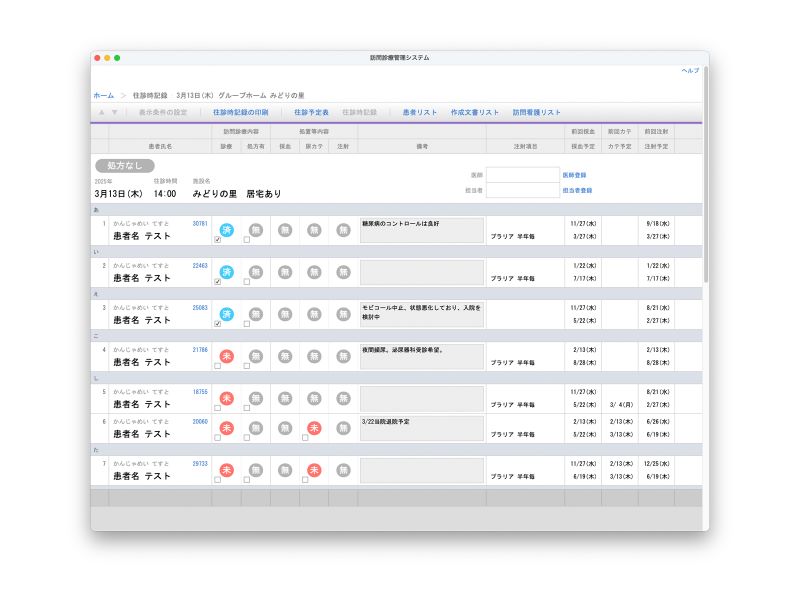Go to ホーム via the breadcrumb link

click(104, 95)
